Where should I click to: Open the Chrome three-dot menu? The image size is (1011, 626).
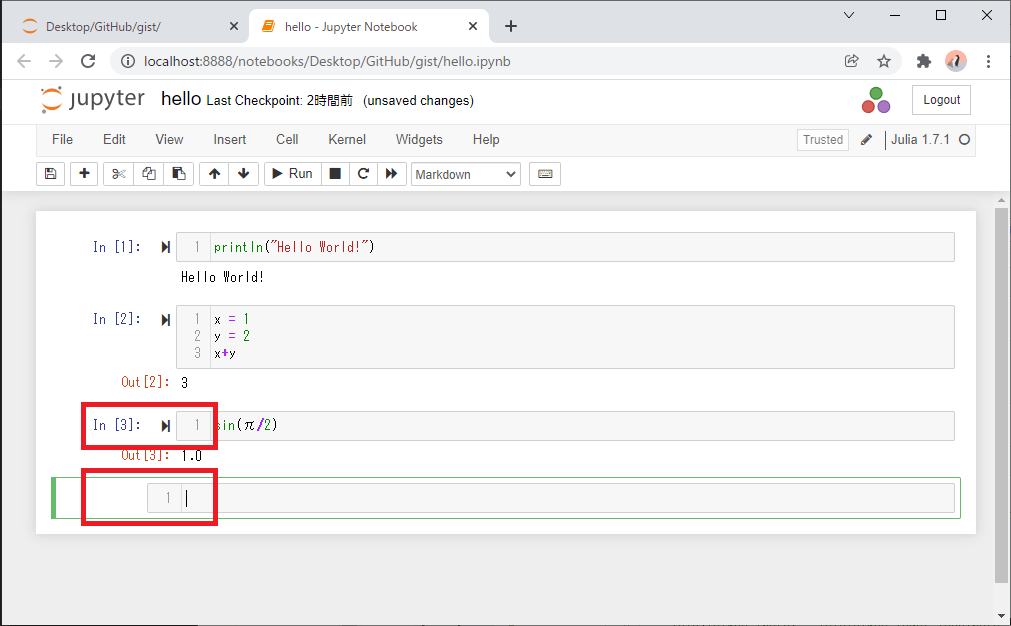[988, 61]
